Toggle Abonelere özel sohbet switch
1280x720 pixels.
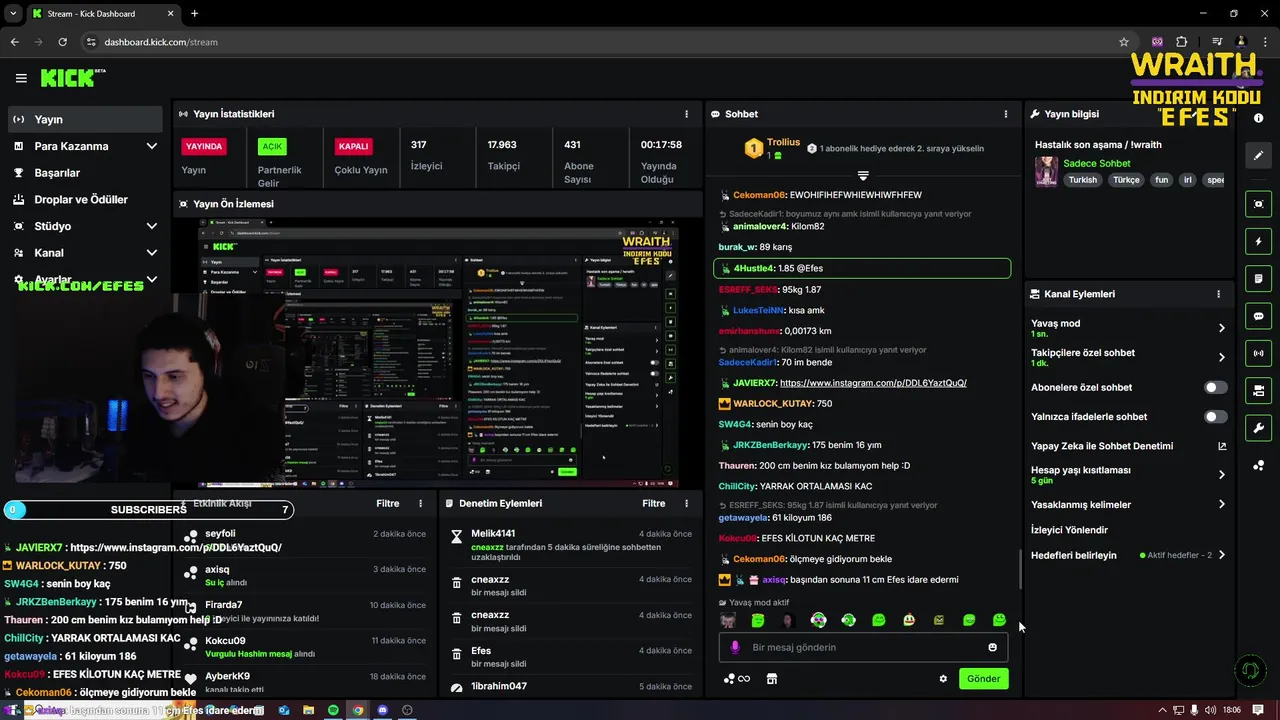(x=1215, y=387)
